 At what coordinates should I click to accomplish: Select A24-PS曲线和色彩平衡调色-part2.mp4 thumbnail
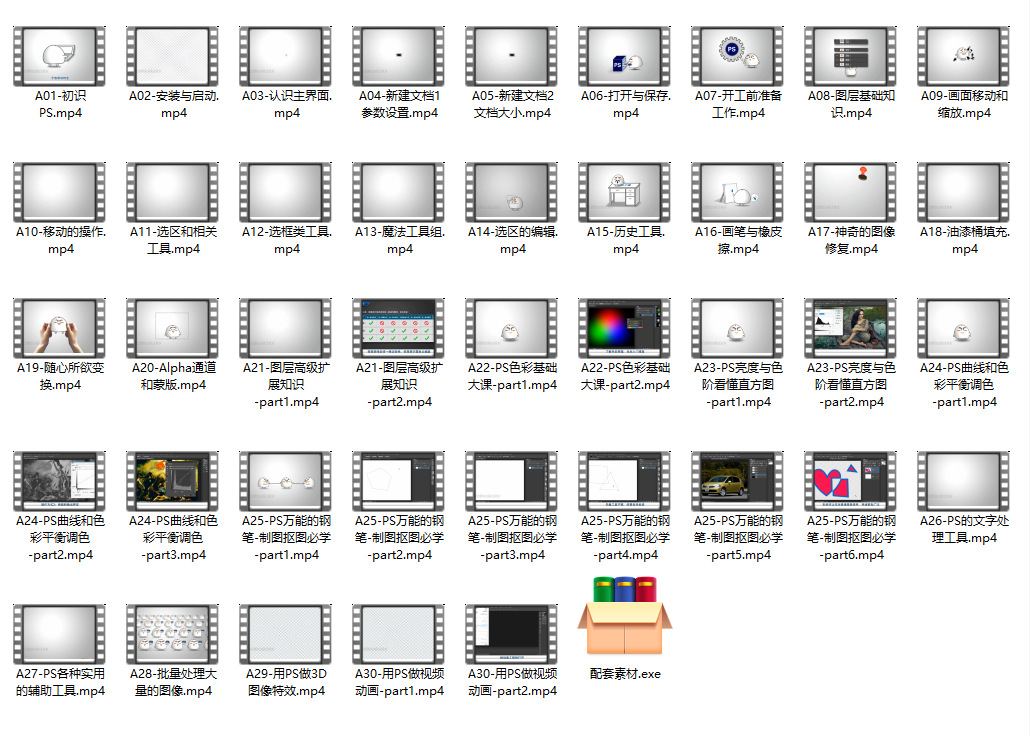tap(60, 481)
